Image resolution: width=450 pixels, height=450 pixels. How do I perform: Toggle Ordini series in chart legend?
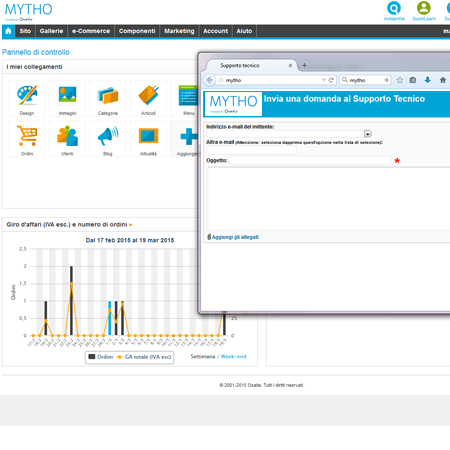101,357
